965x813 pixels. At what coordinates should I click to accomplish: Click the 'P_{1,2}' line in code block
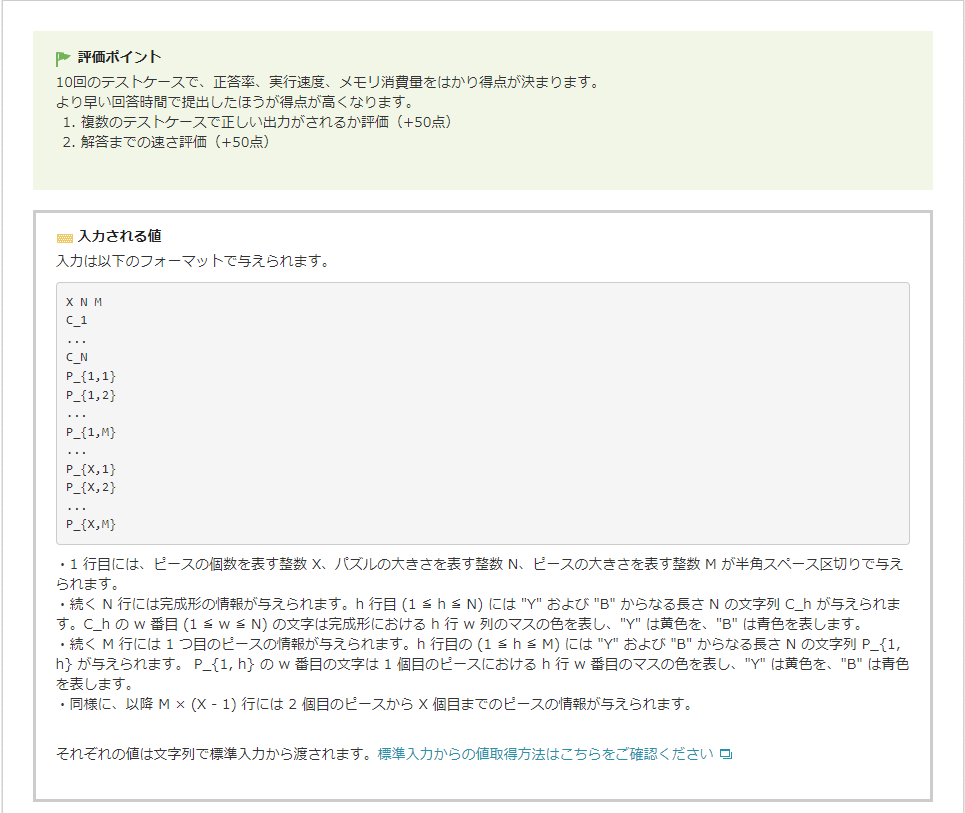click(x=91, y=394)
